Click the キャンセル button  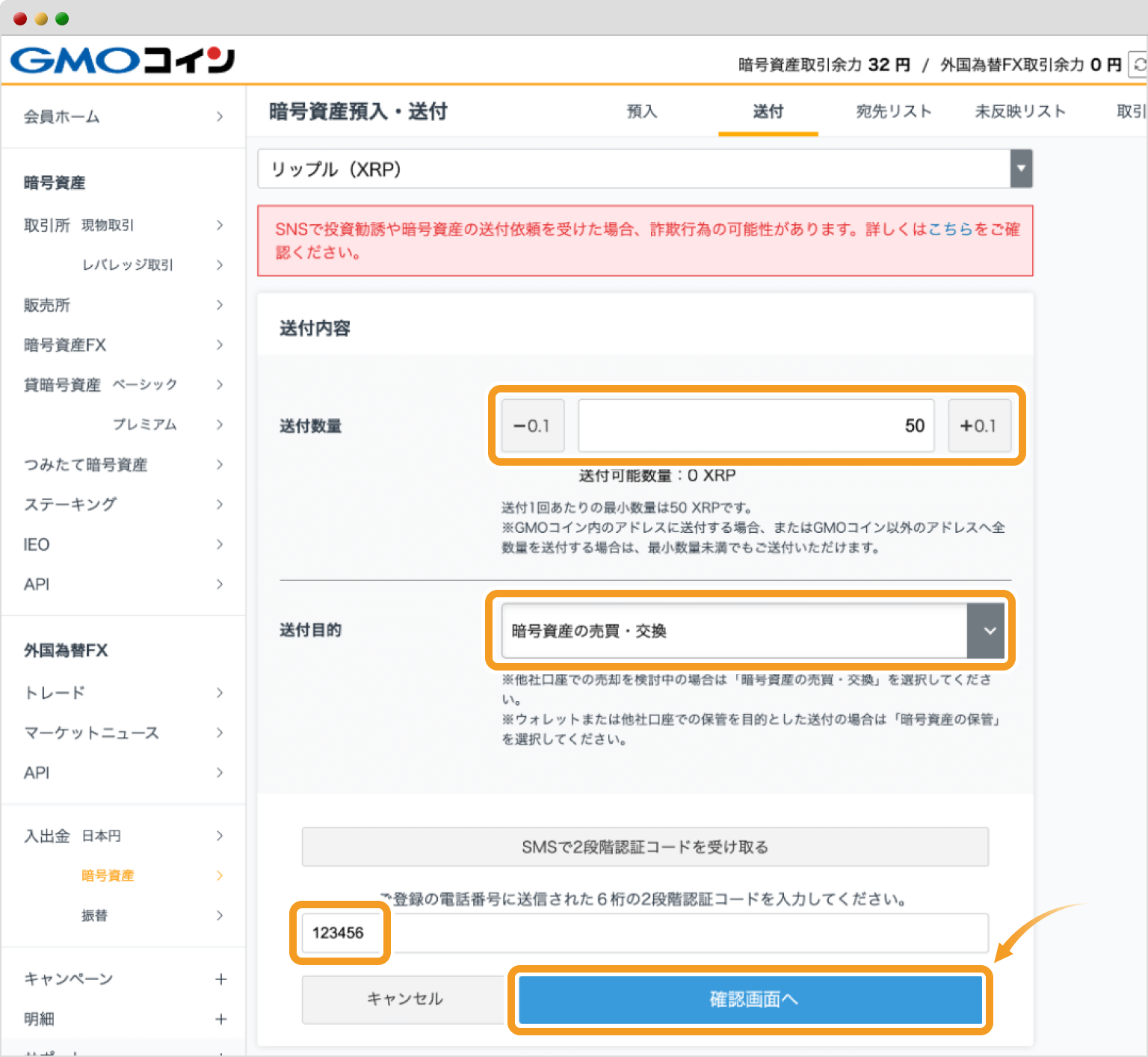404,999
